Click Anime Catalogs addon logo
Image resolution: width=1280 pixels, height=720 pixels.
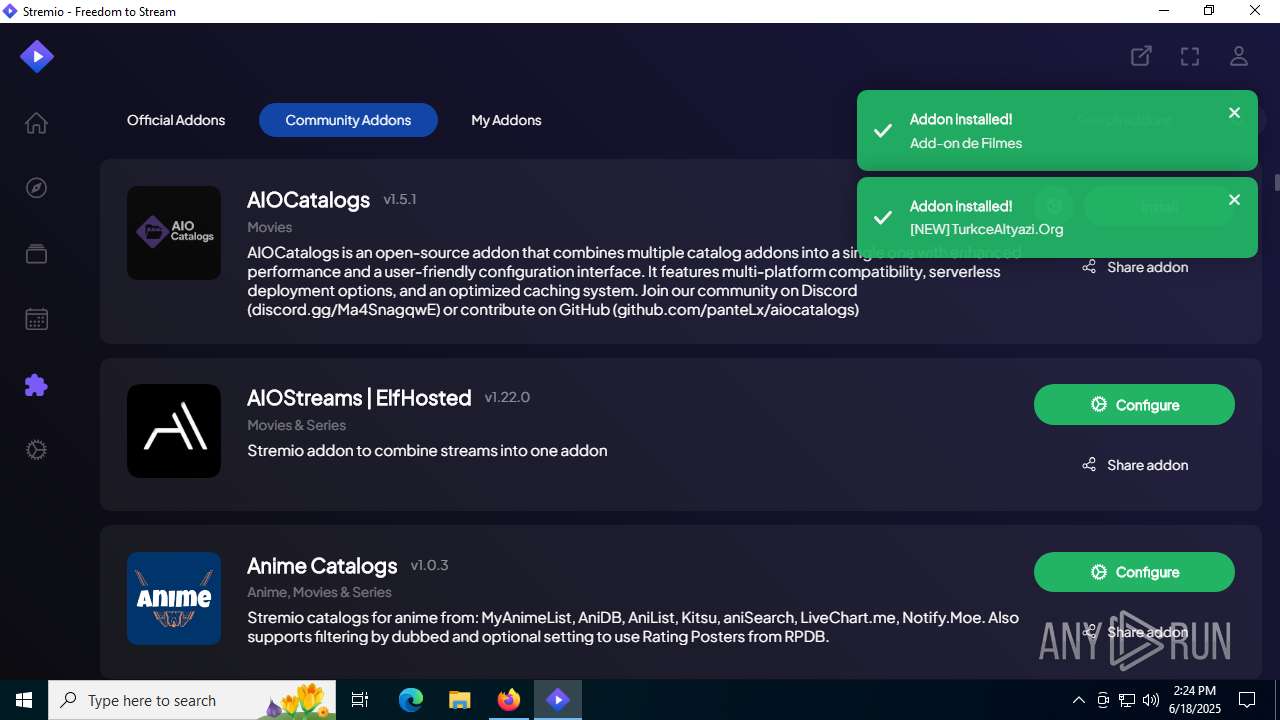click(174, 598)
